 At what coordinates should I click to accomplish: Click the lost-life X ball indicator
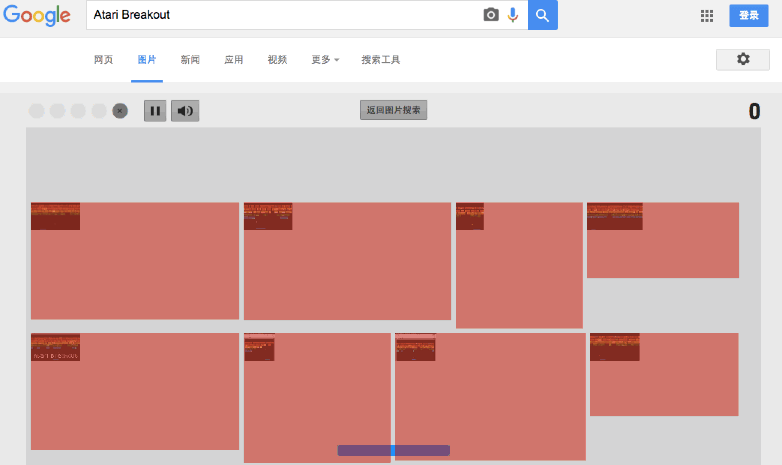tap(120, 111)
